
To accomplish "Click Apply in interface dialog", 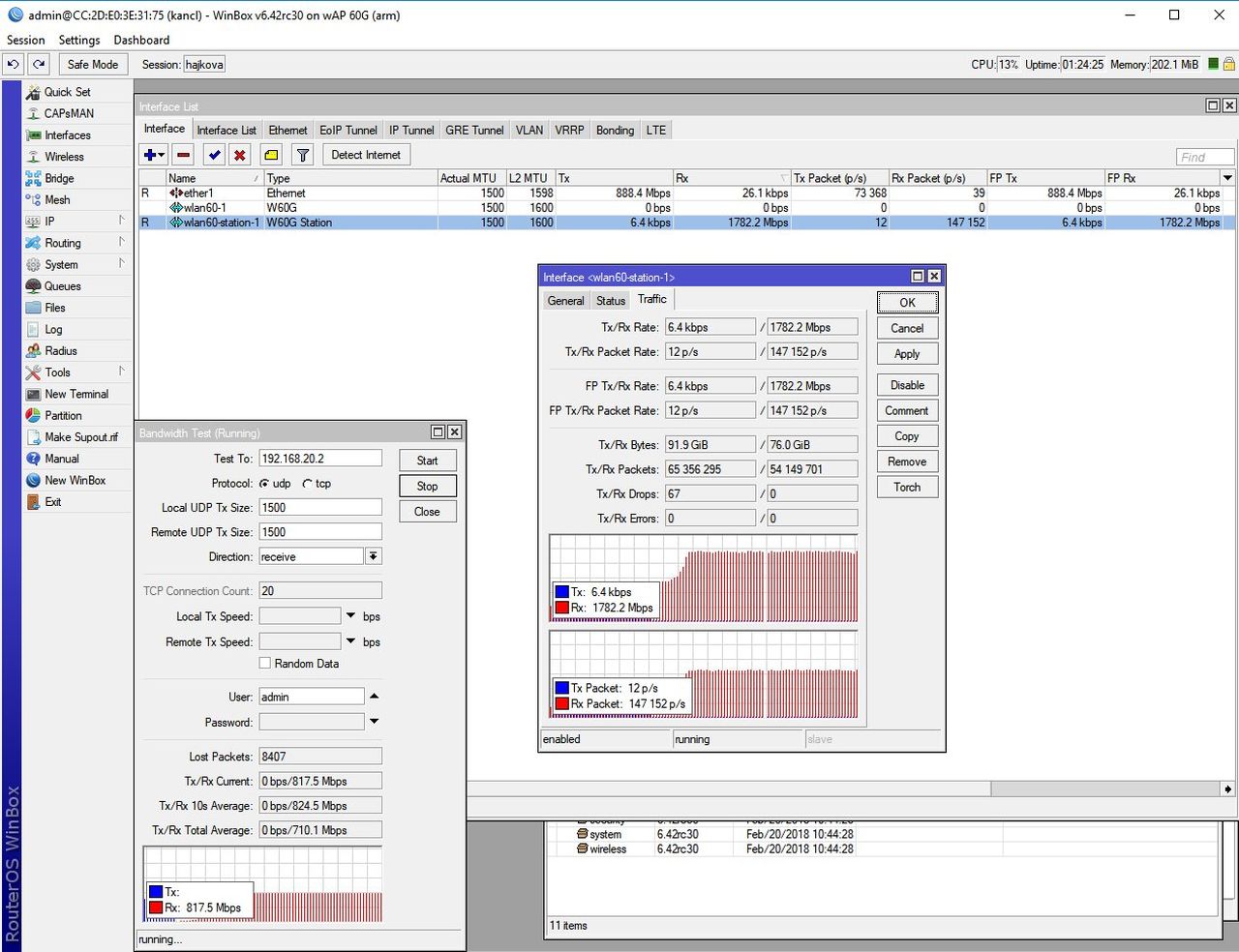I will [x=907, y=353].
